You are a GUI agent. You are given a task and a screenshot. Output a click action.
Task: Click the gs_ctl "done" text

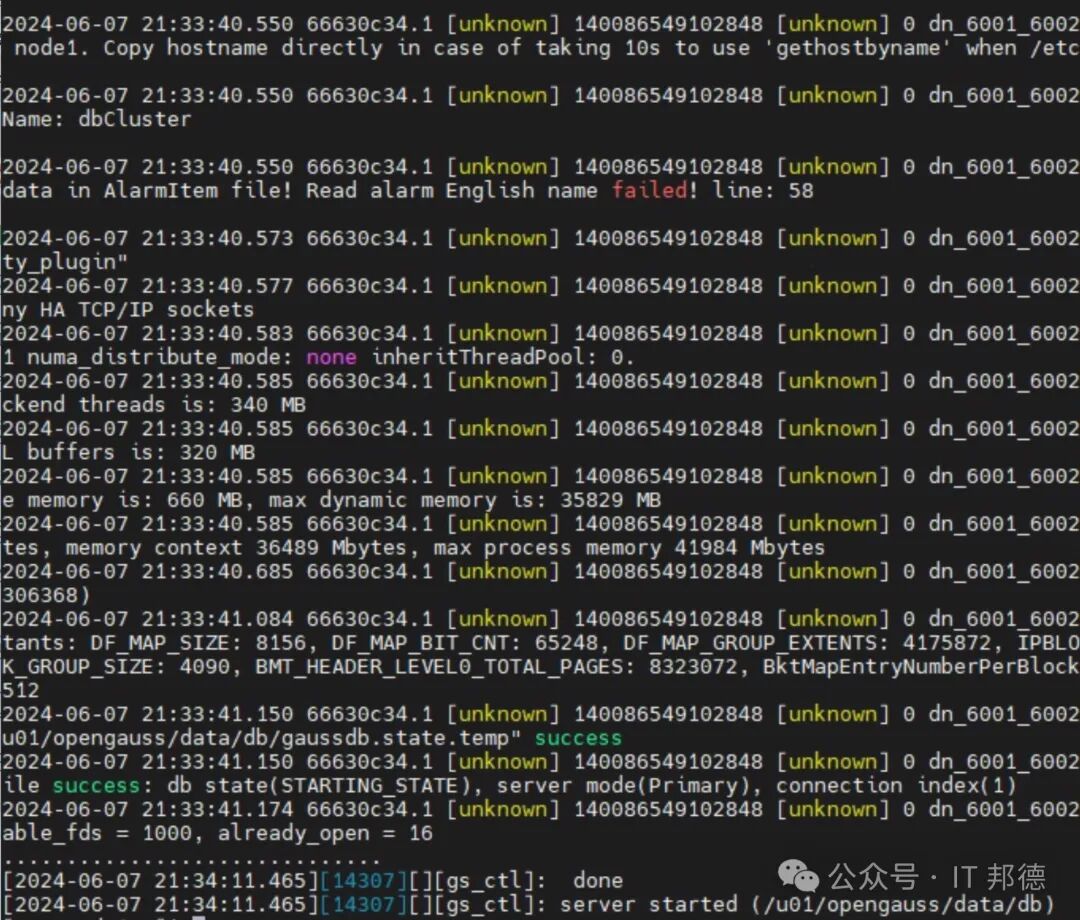coord(598,880)
